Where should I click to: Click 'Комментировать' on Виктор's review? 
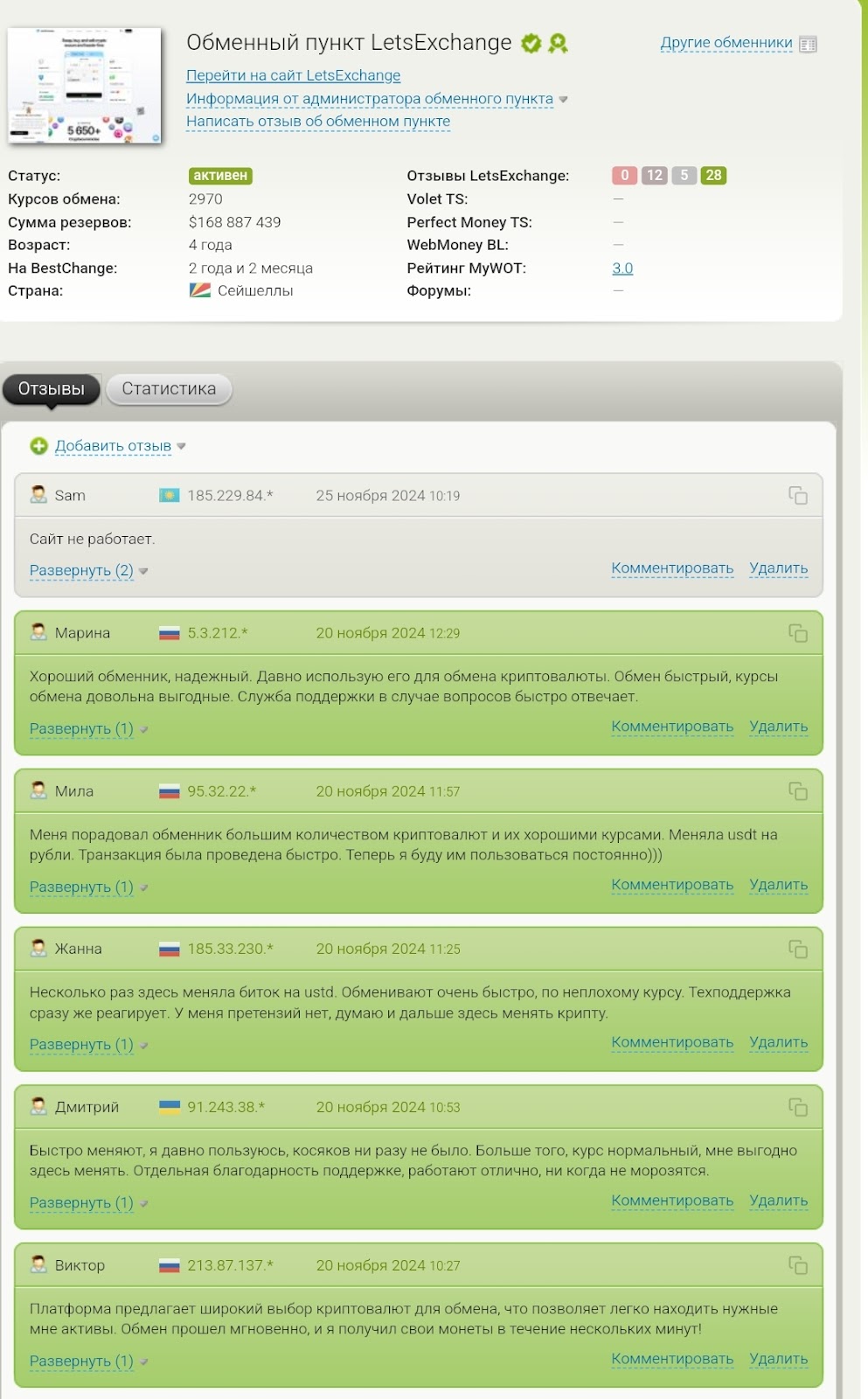tap(672, 1359)
